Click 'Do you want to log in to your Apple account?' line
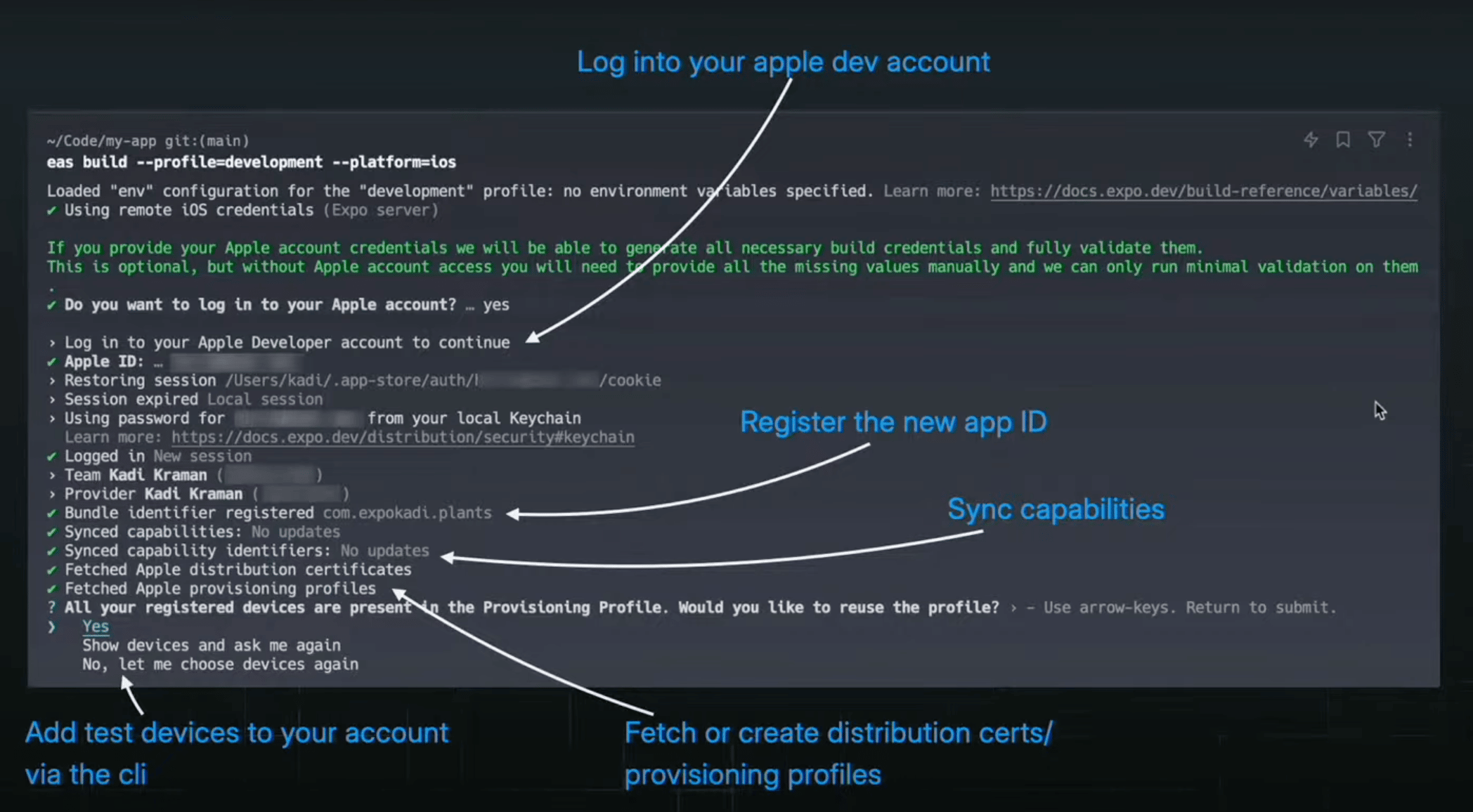The image size is (1473, 812). point(278,304)
